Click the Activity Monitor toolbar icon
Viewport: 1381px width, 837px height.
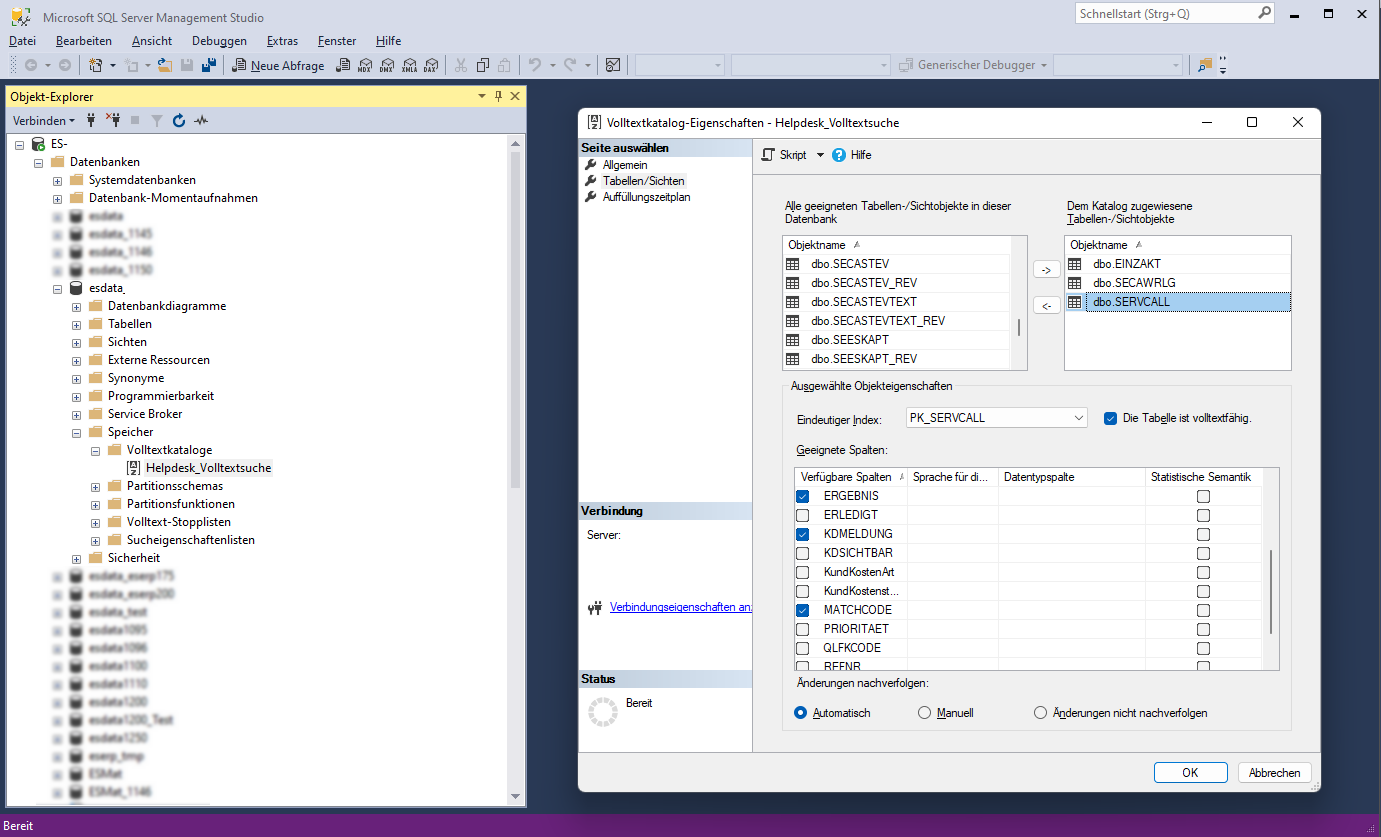point(613,65)
